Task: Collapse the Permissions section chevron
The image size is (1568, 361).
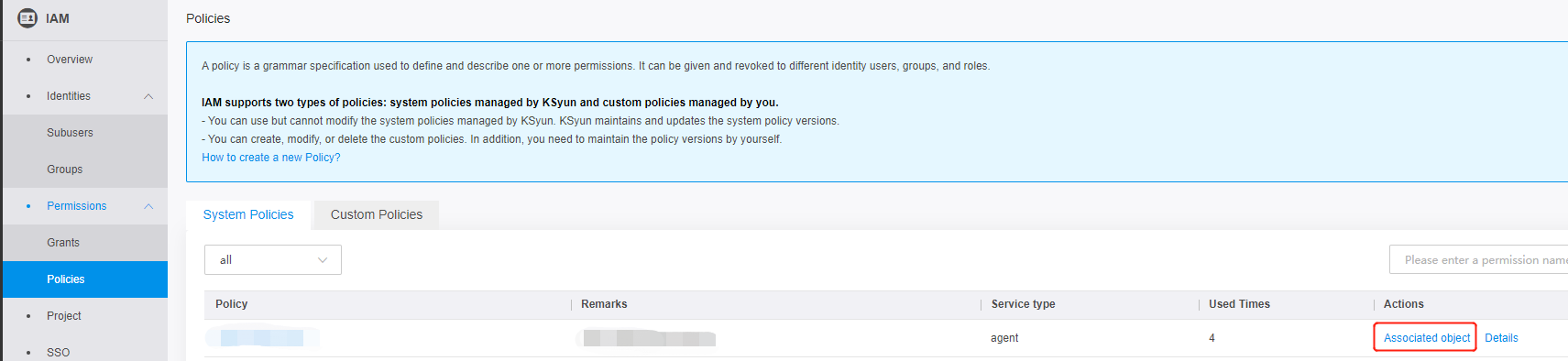Action: [x=148, y=206]
